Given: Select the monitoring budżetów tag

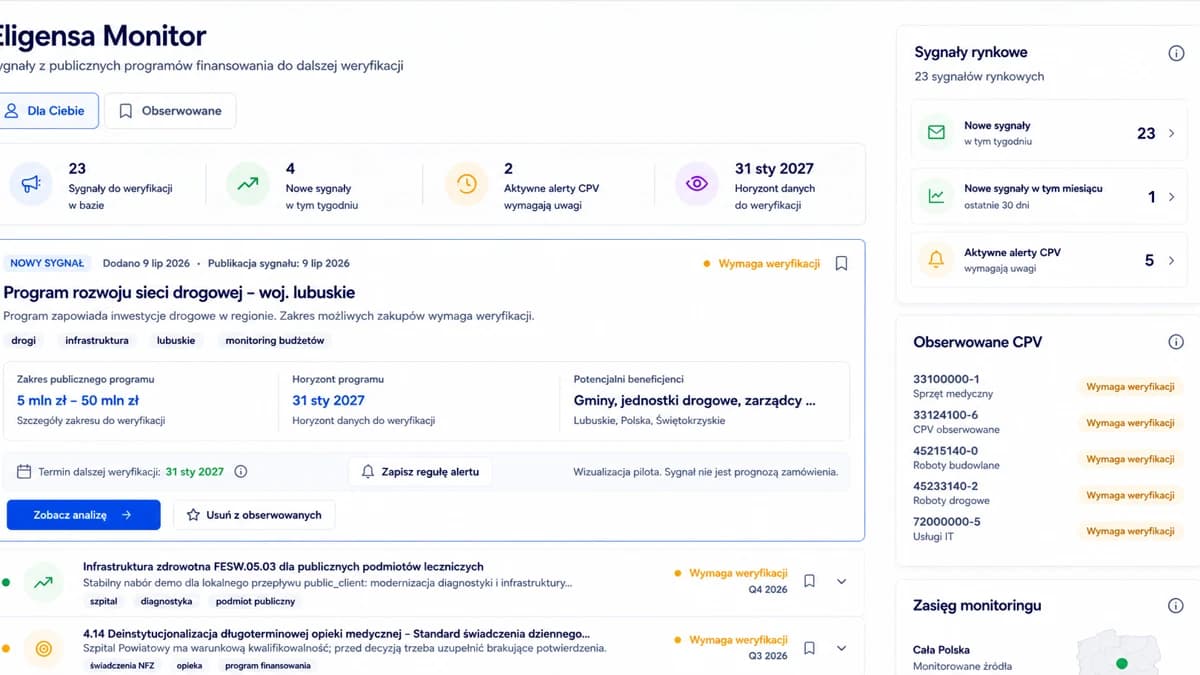Looking at the screenshot, I should 275,341.
